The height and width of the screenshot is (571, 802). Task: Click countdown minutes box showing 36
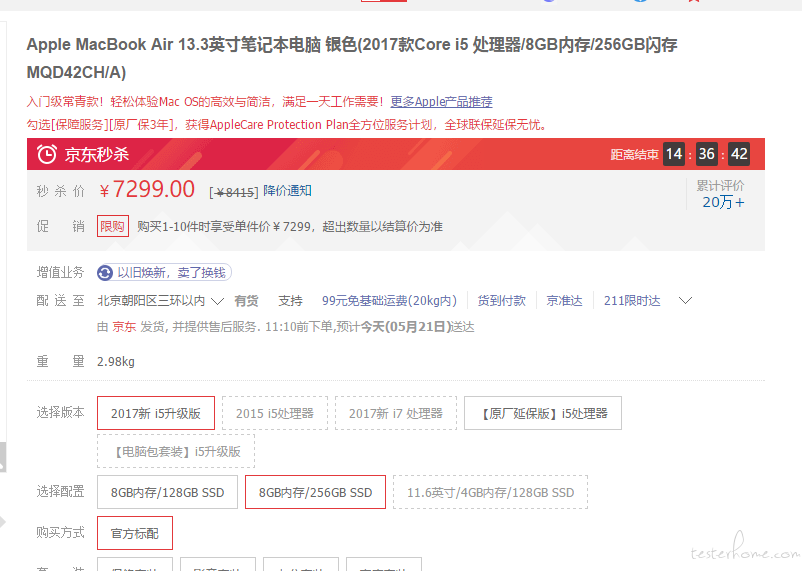pyautogui.click(x=706, y=154)
